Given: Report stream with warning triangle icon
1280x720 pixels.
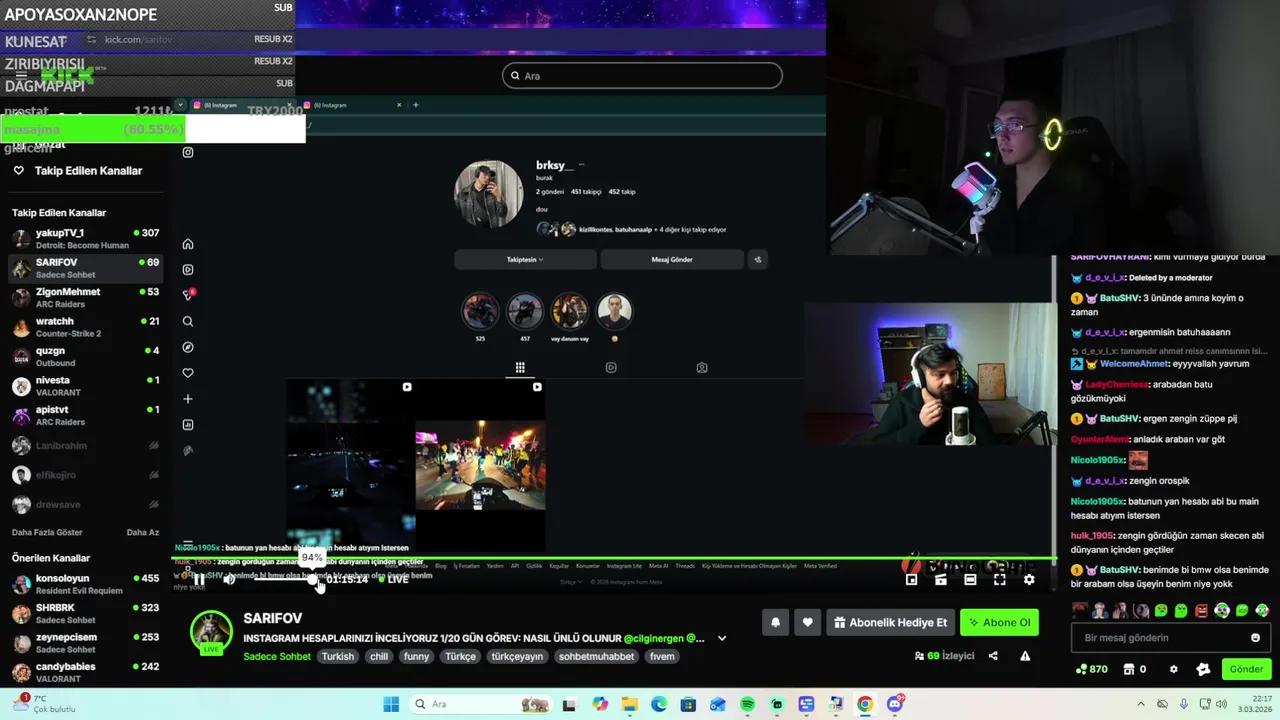Looking at the screenshot, I should click(1025, 656).
